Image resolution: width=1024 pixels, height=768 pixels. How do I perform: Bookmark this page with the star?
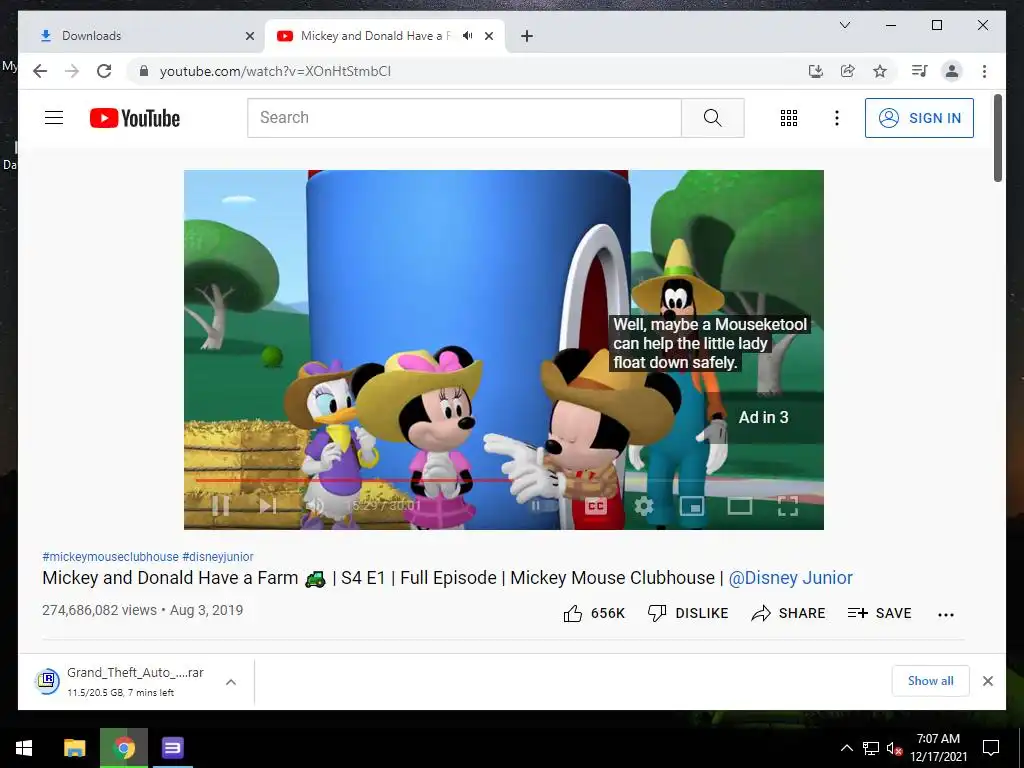[880, 71]
